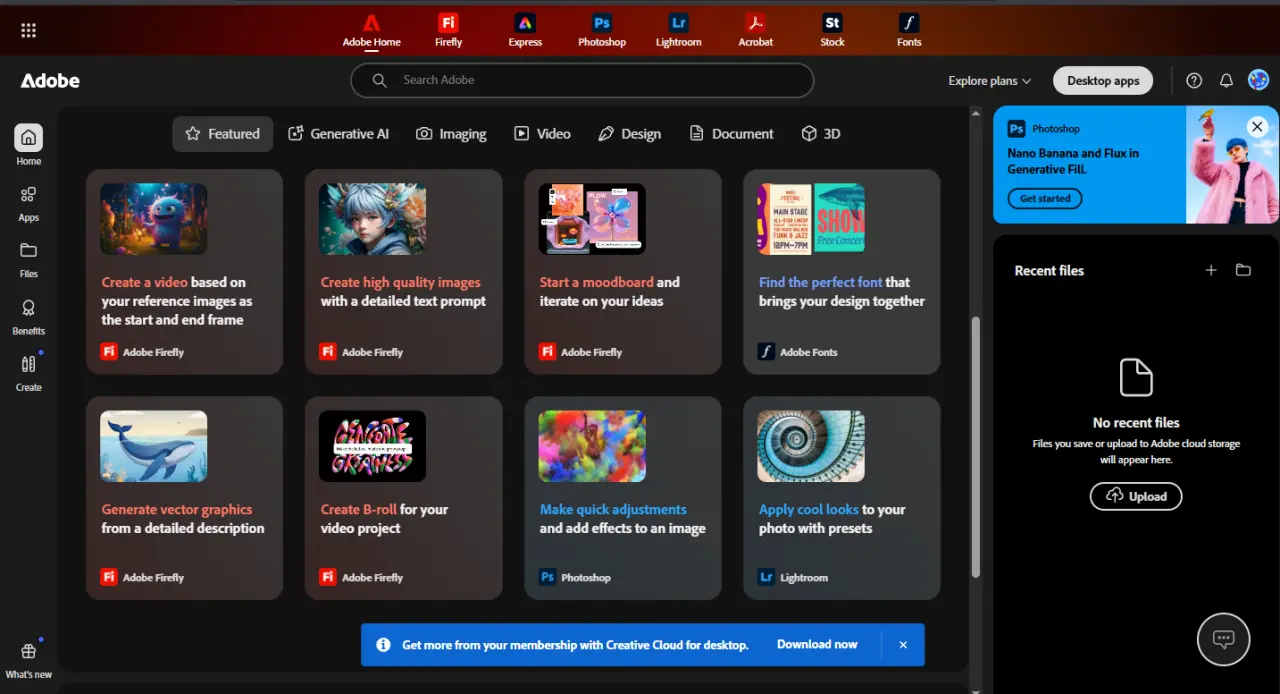Launch Firefly from the top bar
This screenshot has height=694, width=1280.
coord(448,30)
